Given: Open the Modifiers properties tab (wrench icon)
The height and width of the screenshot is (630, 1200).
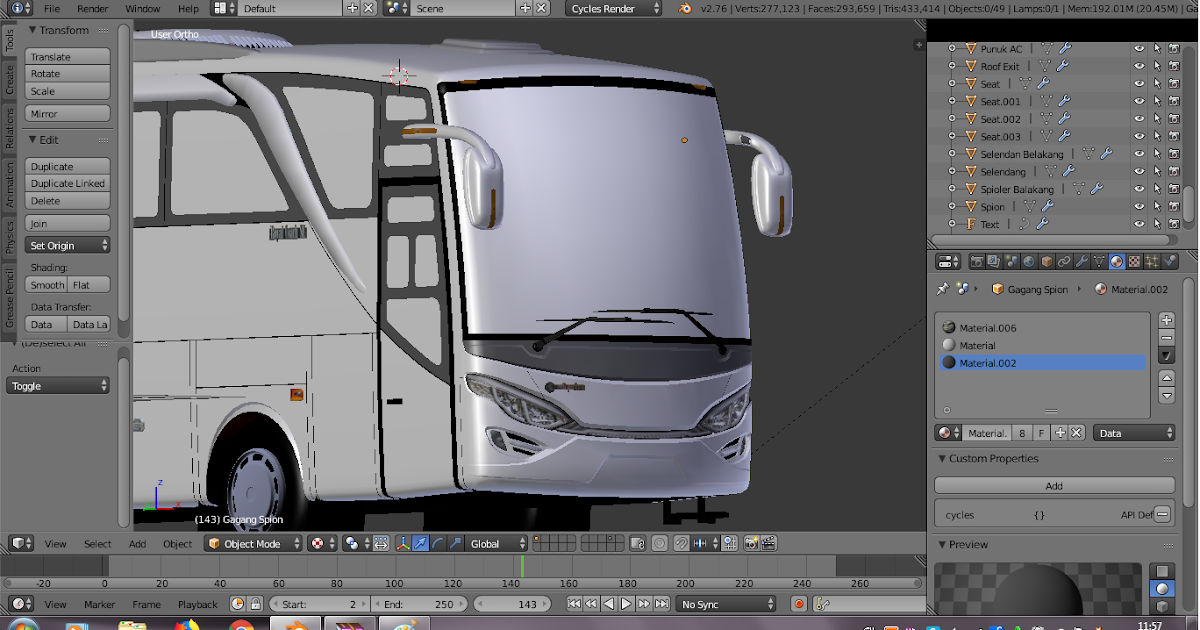Looking at the screenshot, I should (x=1081, y=263).
